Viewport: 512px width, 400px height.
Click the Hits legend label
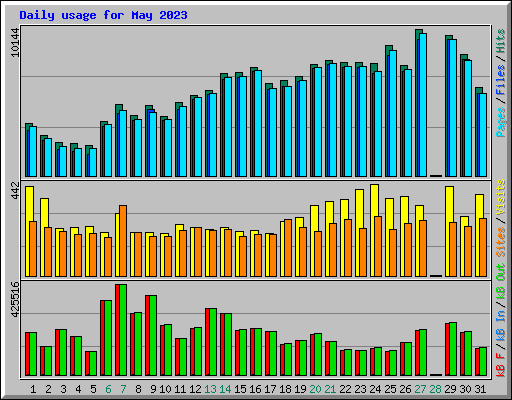tap(500, 41)
